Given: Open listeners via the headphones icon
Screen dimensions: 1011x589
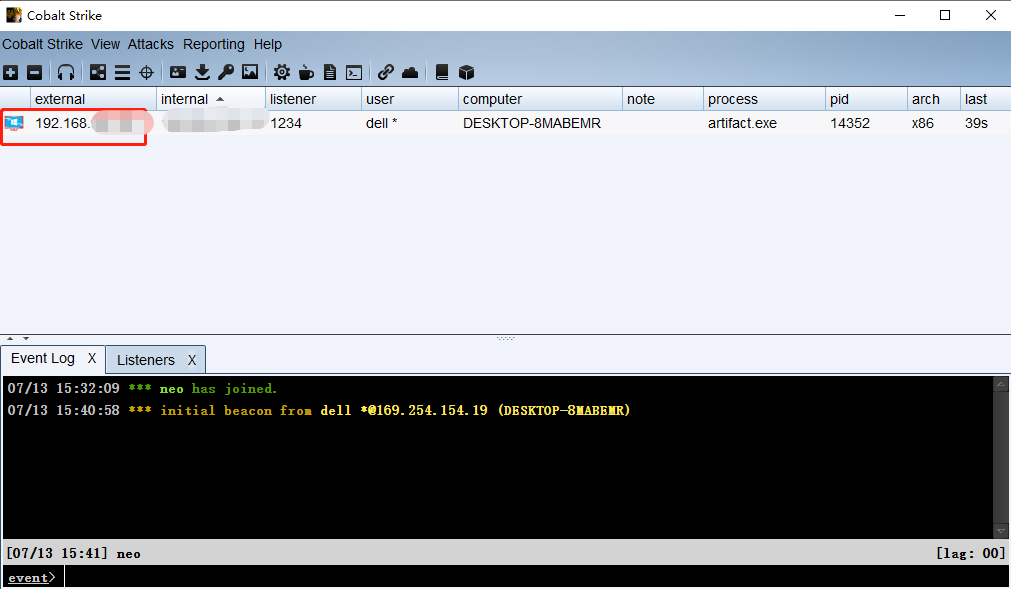Looking at the screenshot, I should pos(66,72).
